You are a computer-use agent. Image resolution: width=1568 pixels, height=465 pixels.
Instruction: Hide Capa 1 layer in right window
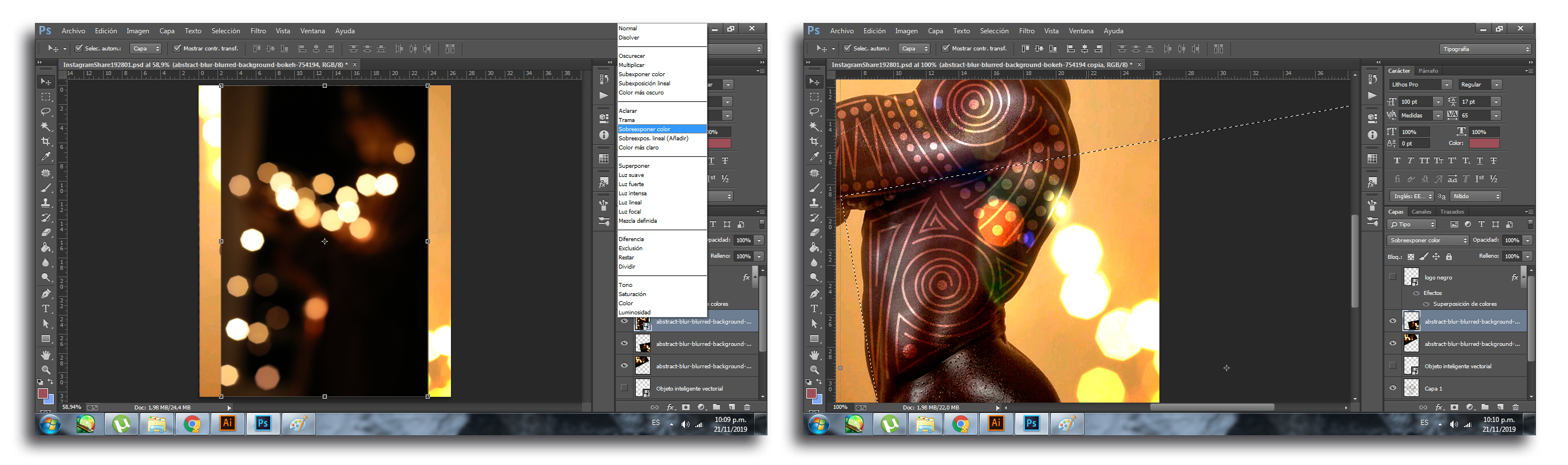click(x=1393, y=388)
